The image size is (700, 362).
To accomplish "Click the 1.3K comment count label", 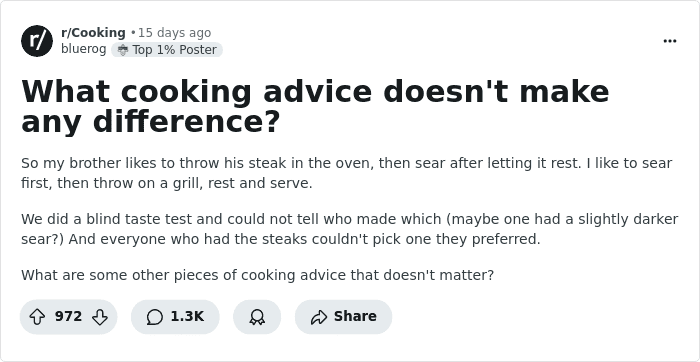I will 187,316.
